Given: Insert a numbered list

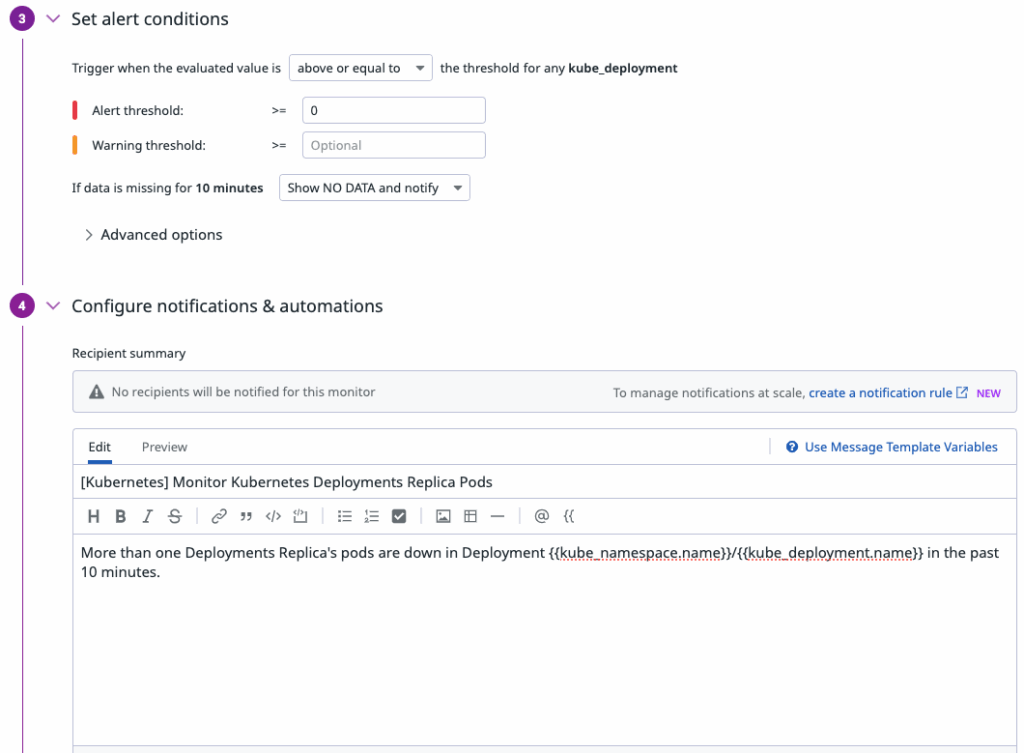Looking at the screenshot, I should [x=372, y=517].
